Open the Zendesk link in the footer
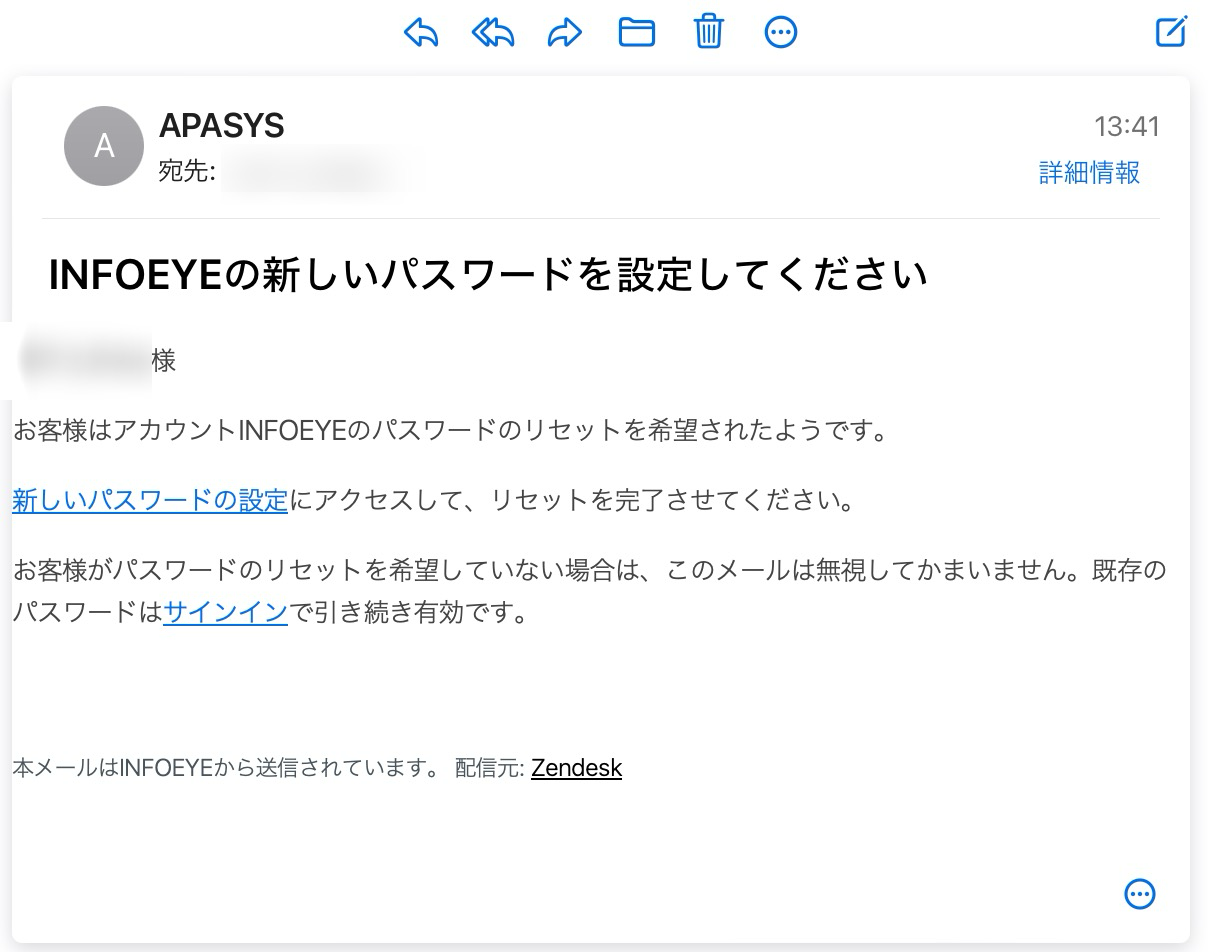This screenshot has width=1208, height=952. click(x=576, y=768)
